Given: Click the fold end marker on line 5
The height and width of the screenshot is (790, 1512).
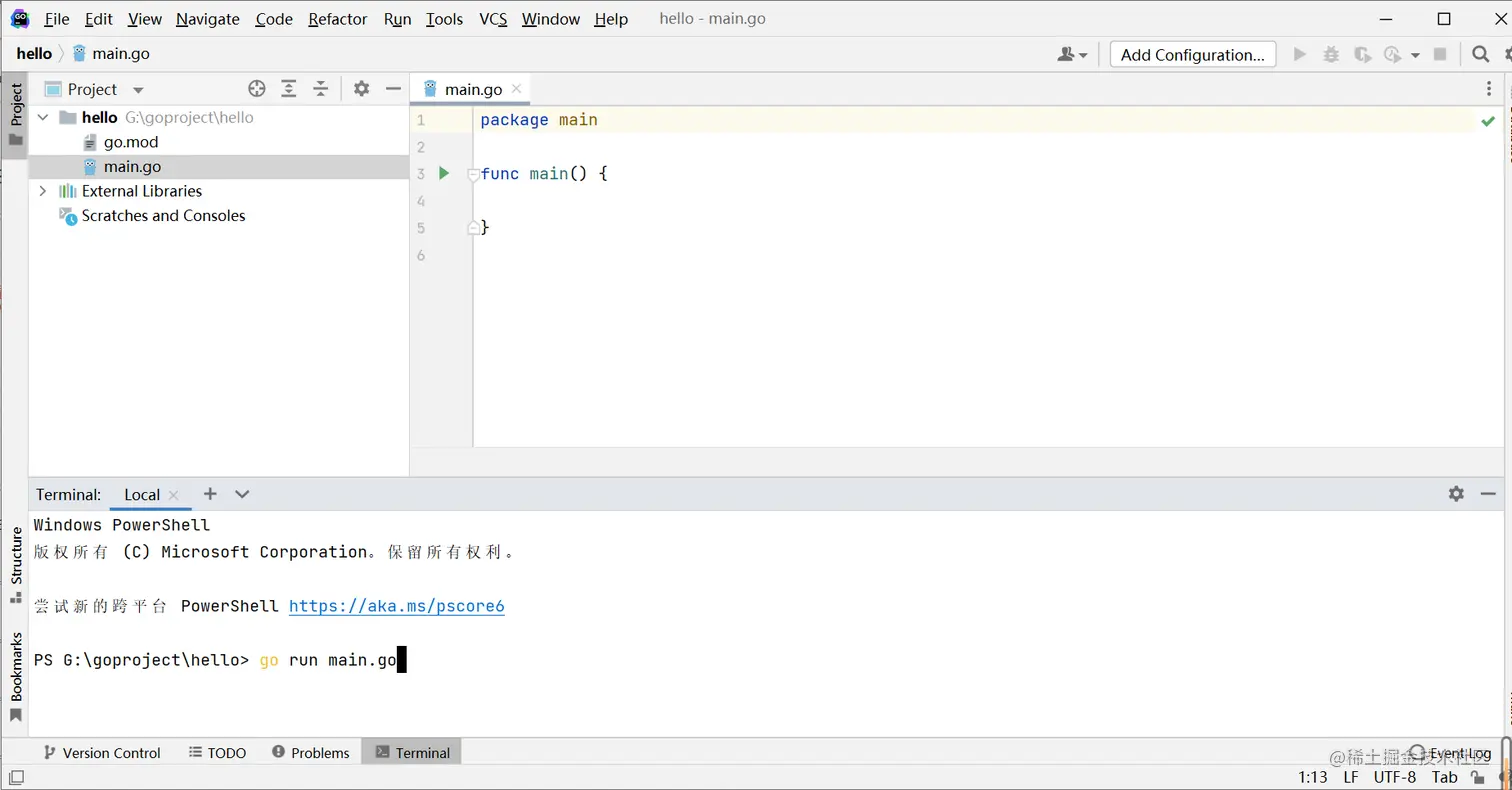Looking at the screenshot, I should (x=473, y=228).
